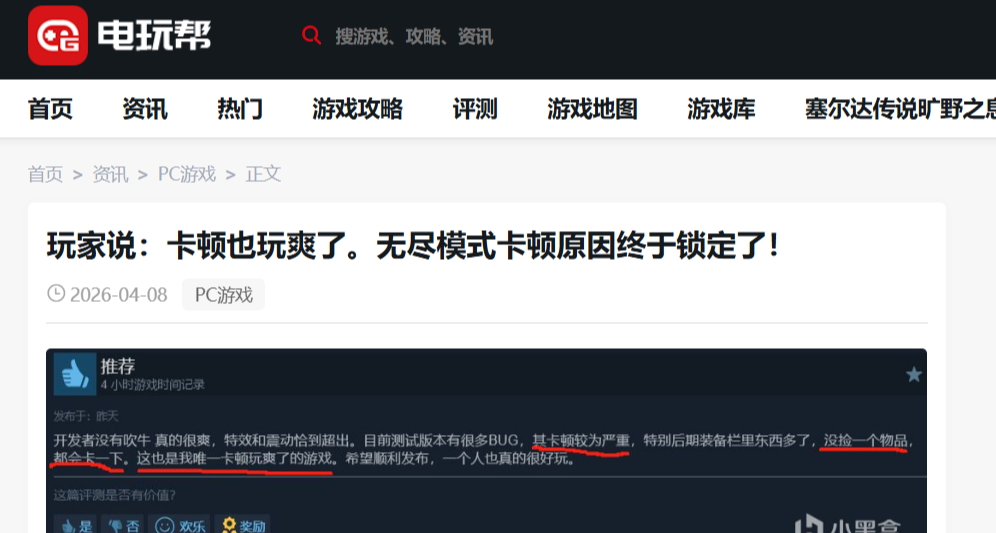The height and width of the screenshot is (533, 996).
Task: Click the red search magnifier icon
Action: point(311,36)
